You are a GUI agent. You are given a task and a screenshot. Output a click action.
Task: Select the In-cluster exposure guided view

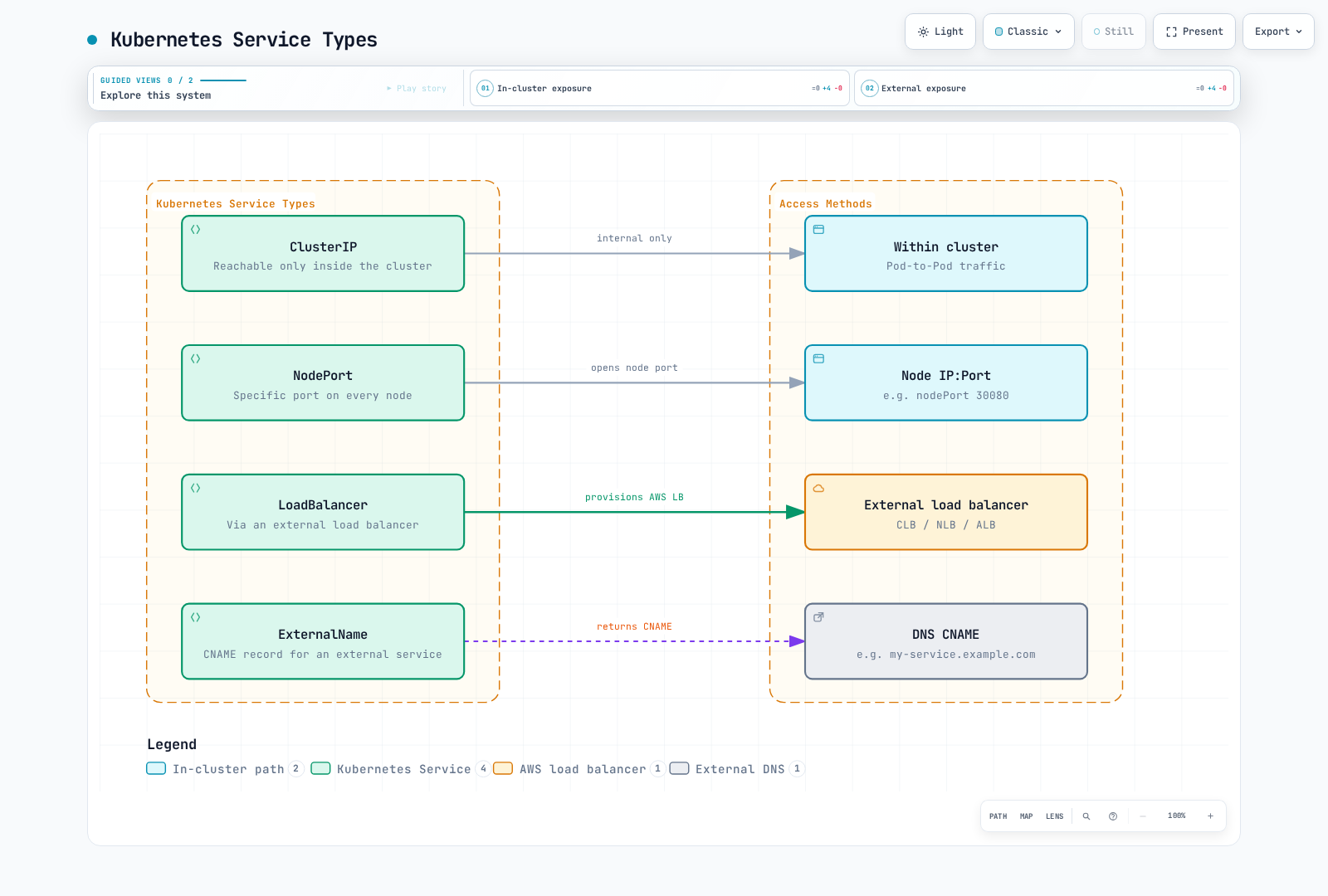(x=660, y=88)
